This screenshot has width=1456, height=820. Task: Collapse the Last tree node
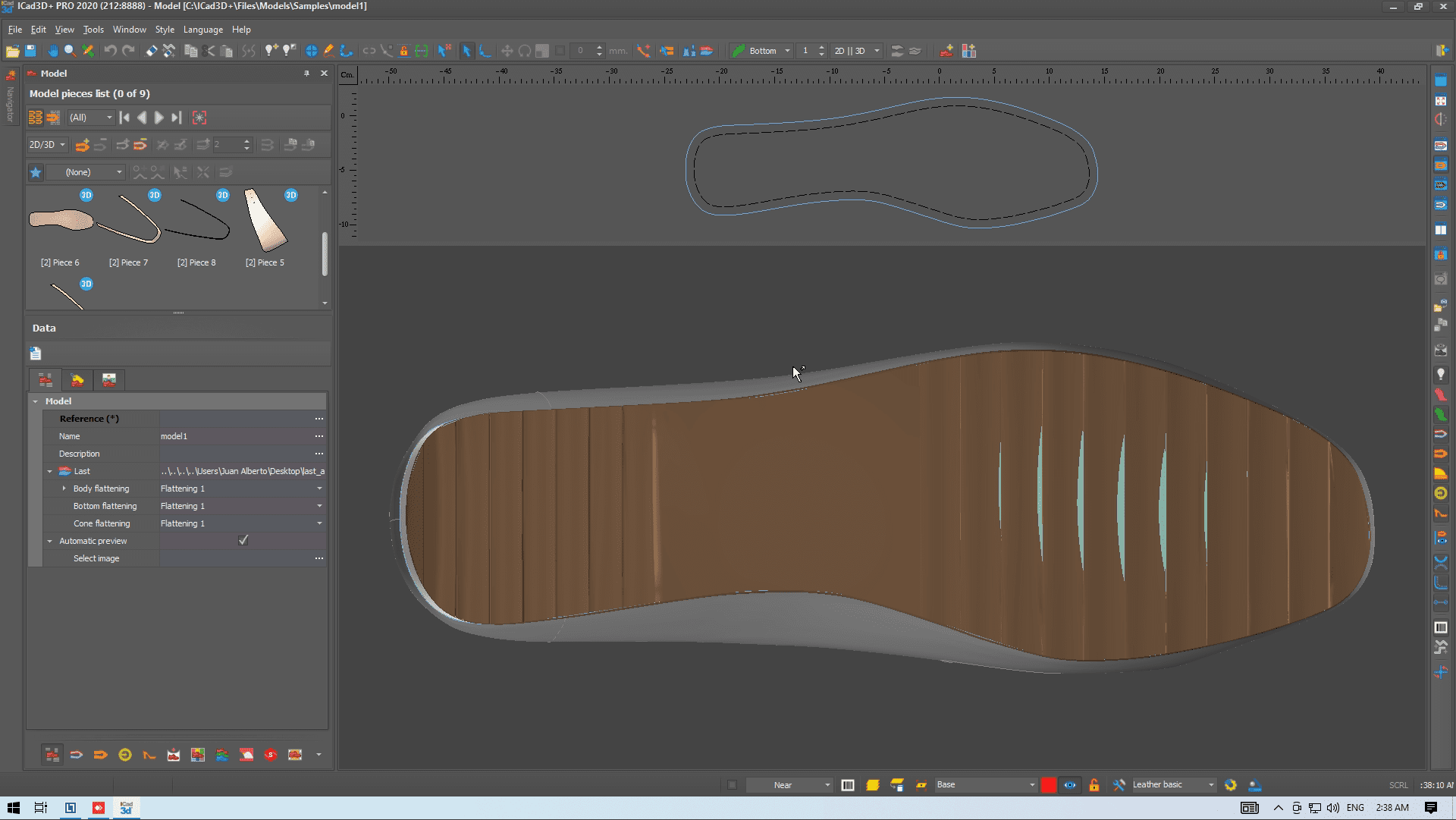point(50,471)
